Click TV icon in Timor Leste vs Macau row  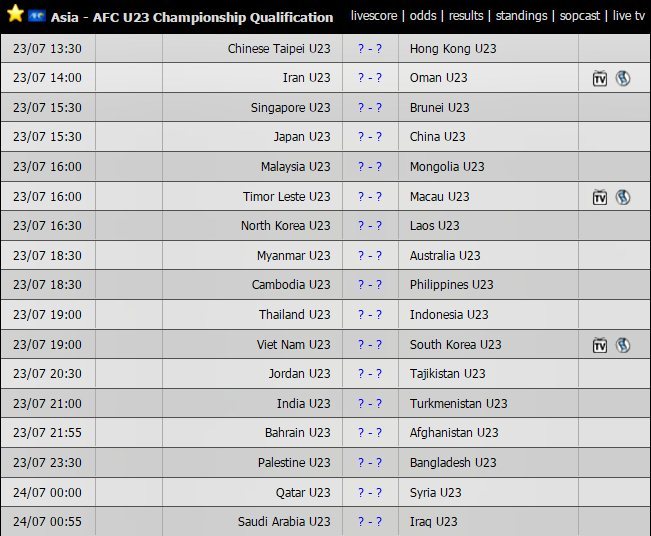tap(600, 197)
